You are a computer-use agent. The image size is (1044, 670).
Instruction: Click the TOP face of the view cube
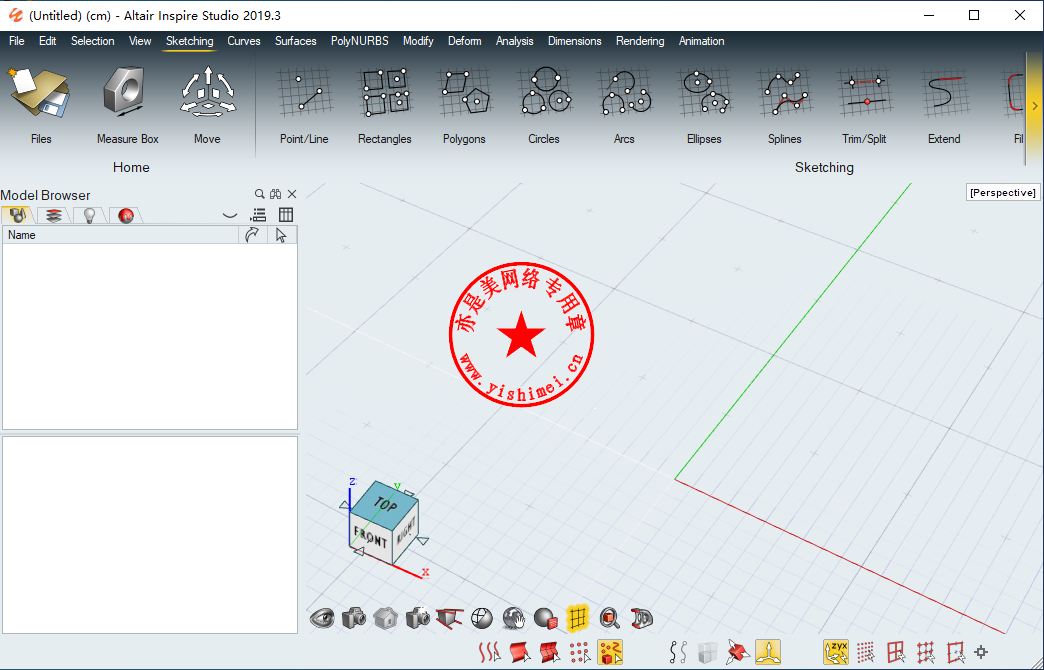pyautogui.click(x=385, y=503)
